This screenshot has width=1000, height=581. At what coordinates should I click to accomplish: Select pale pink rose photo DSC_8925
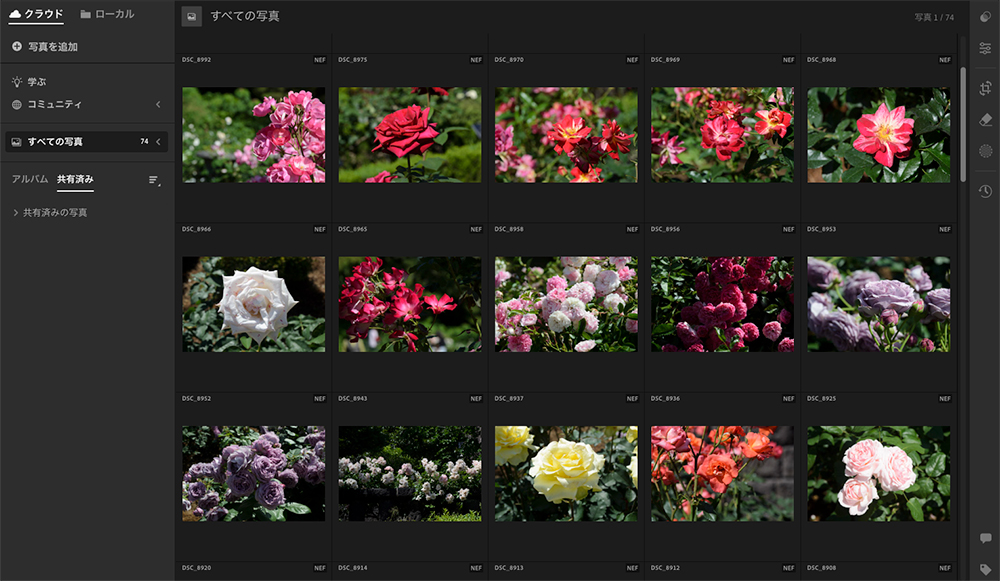coord(879,474)
